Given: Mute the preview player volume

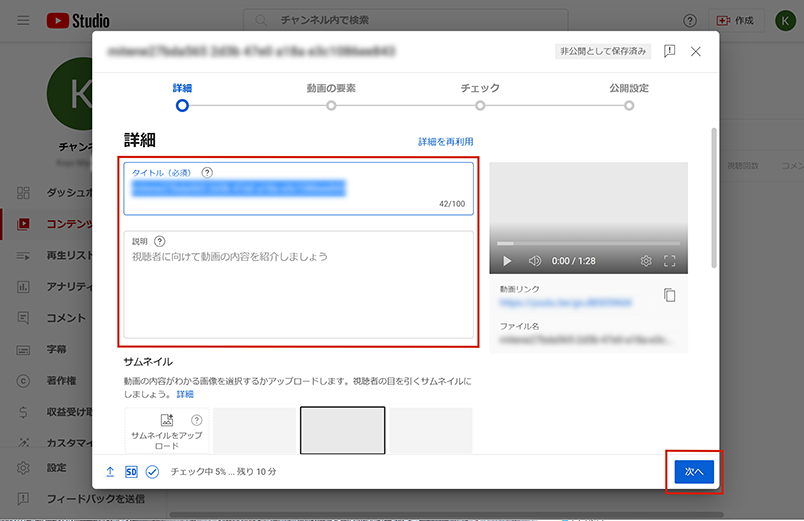Looking at the screenshot, I should [535, 261].
